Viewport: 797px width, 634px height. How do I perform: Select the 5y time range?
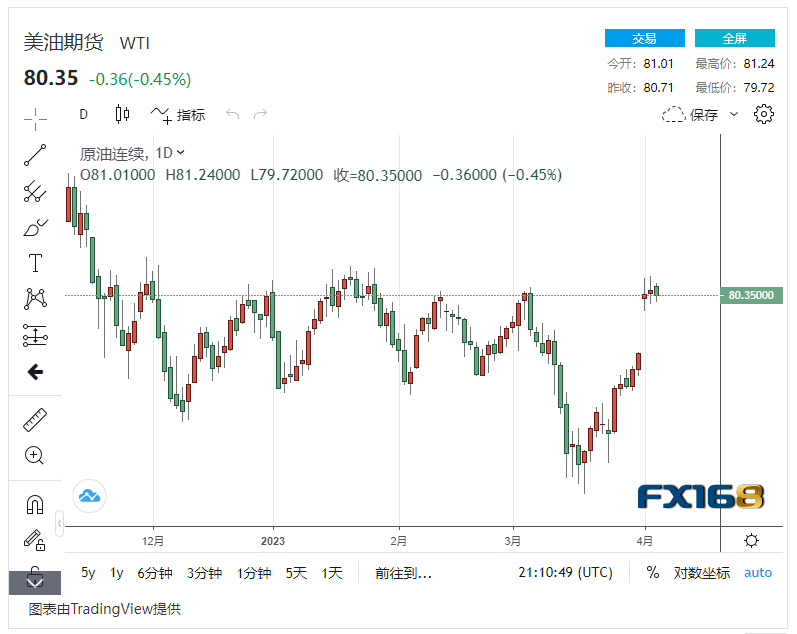pyautogui.click(x=88, y=573)
